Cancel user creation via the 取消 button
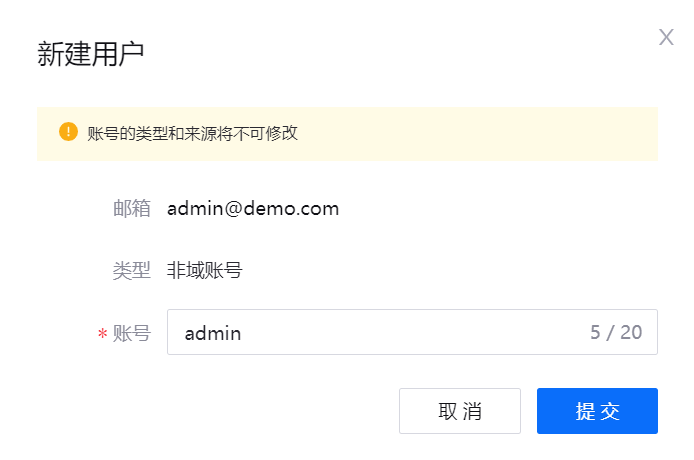Viewport: 694px width, 460px height. click(x=460, y=411)
